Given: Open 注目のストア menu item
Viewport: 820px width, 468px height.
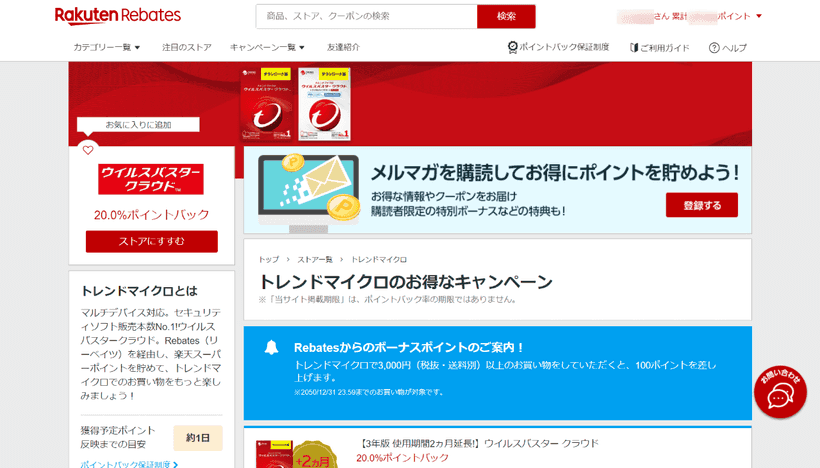Looking at the screenshot, I should pos(187,47).
